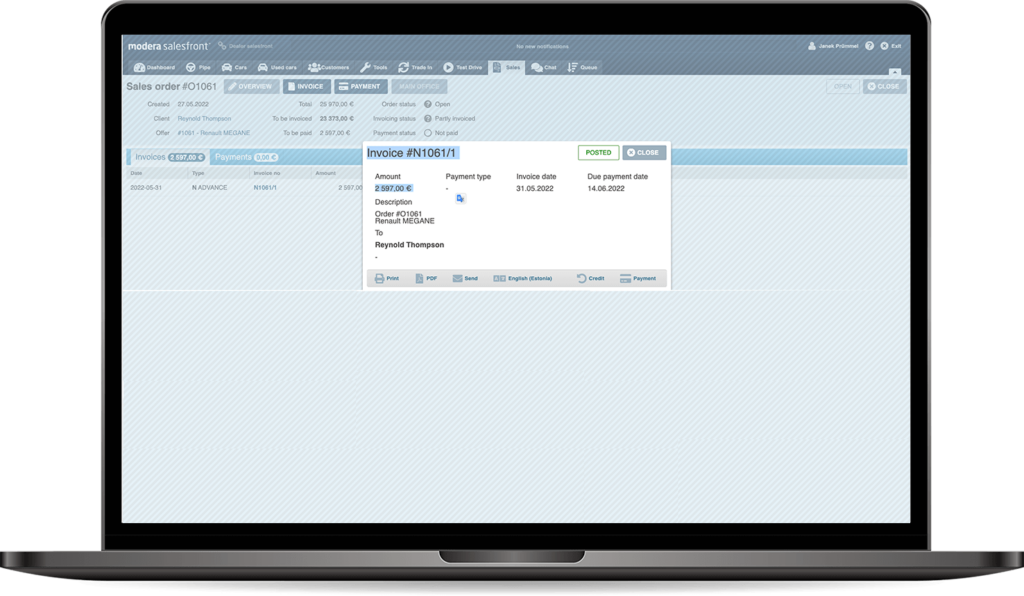Click the translate icon under Payment type
1024x596 pixels.
click(460, 199)
